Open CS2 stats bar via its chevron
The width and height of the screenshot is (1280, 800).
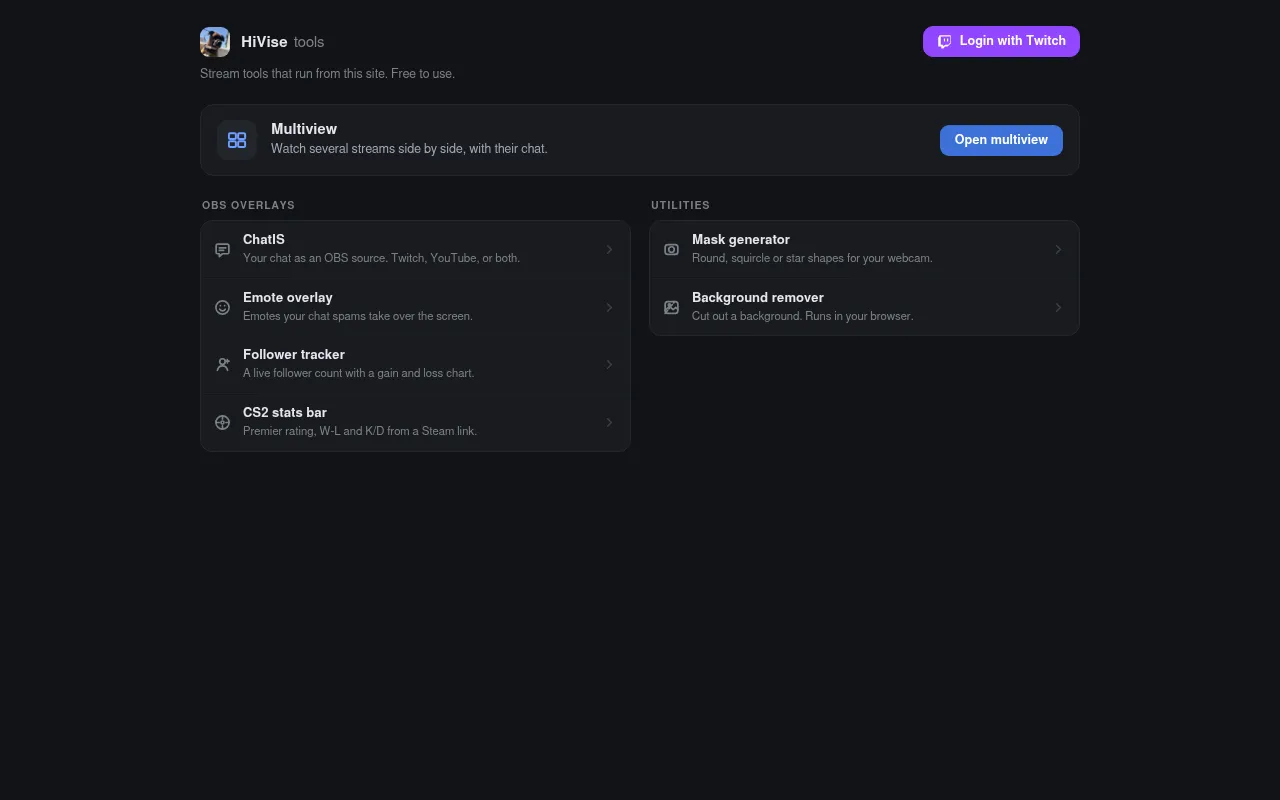(609, 422)
